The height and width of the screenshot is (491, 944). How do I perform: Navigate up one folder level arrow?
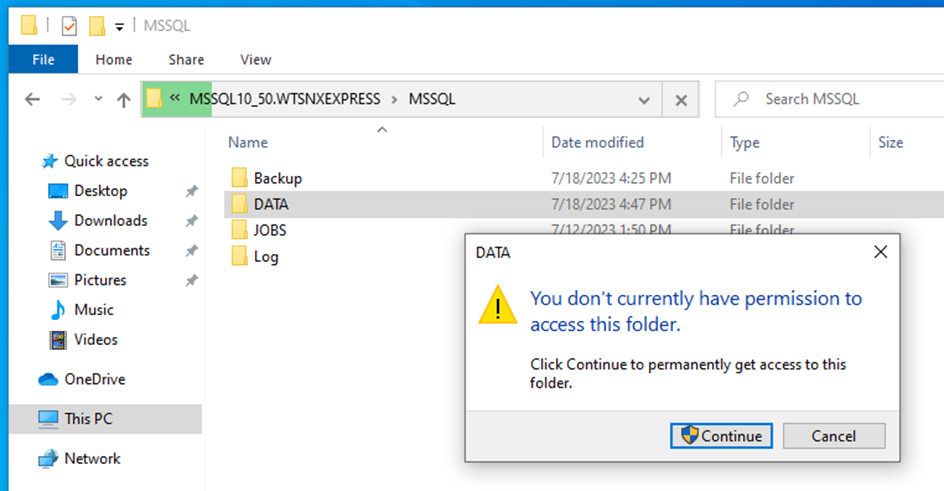click(x=124, y=99)
